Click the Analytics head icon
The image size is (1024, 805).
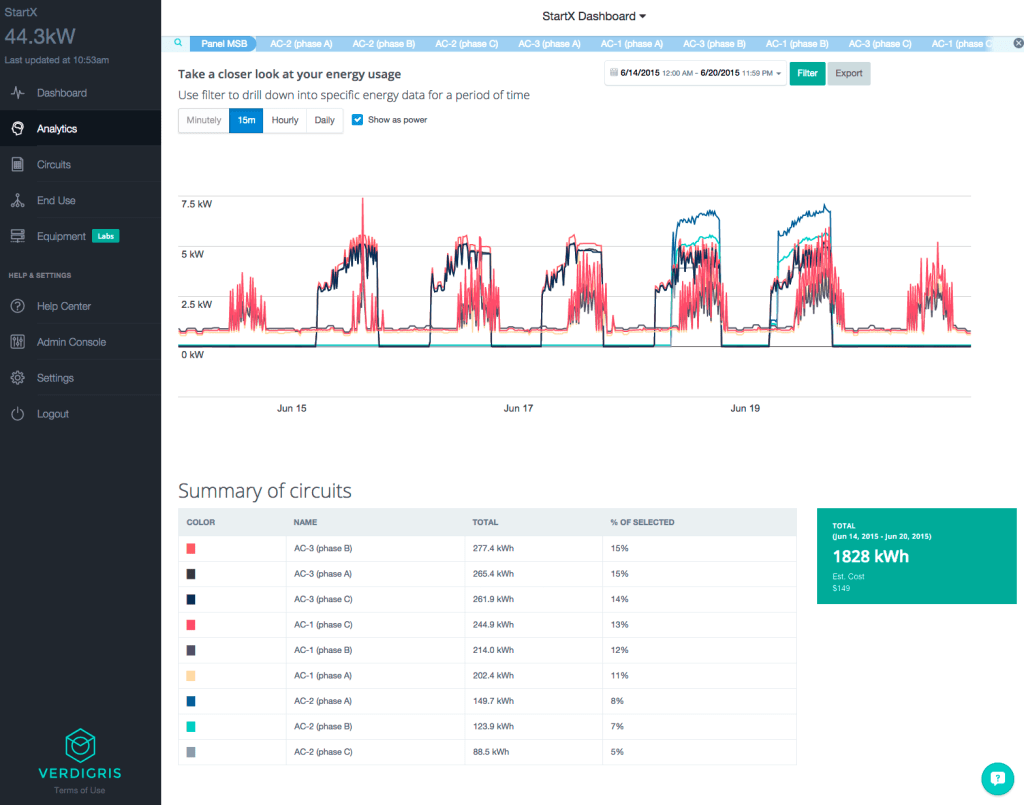tap(17, 129)
